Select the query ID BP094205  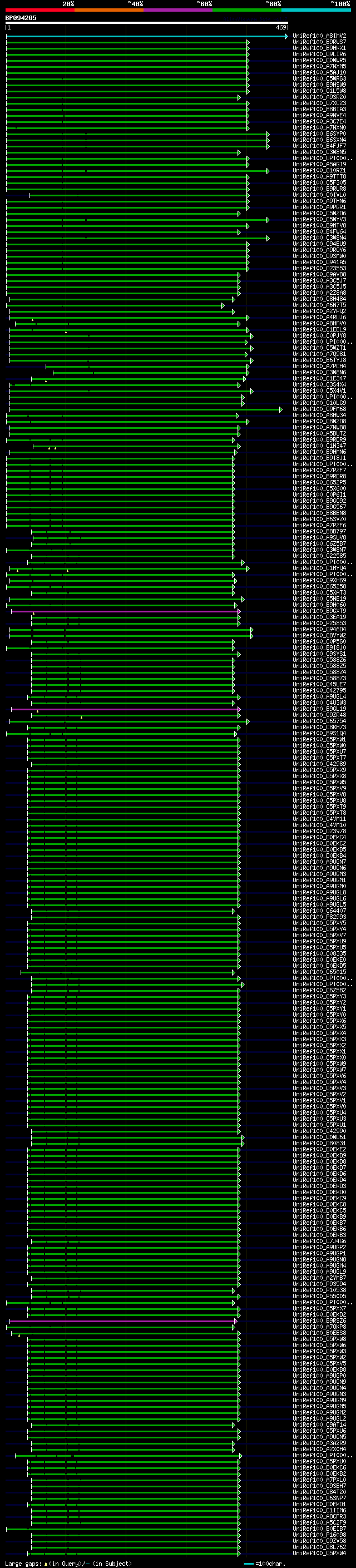point(21,18)
